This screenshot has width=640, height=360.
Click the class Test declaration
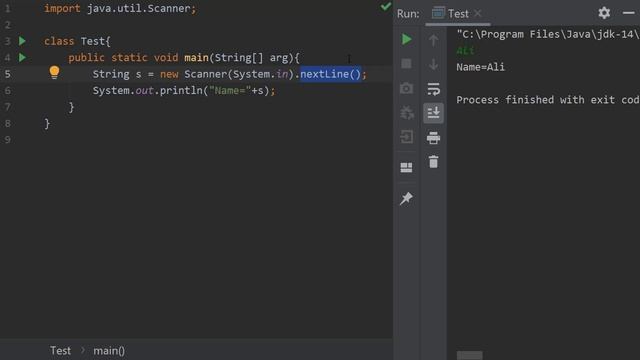click(77, 41)
